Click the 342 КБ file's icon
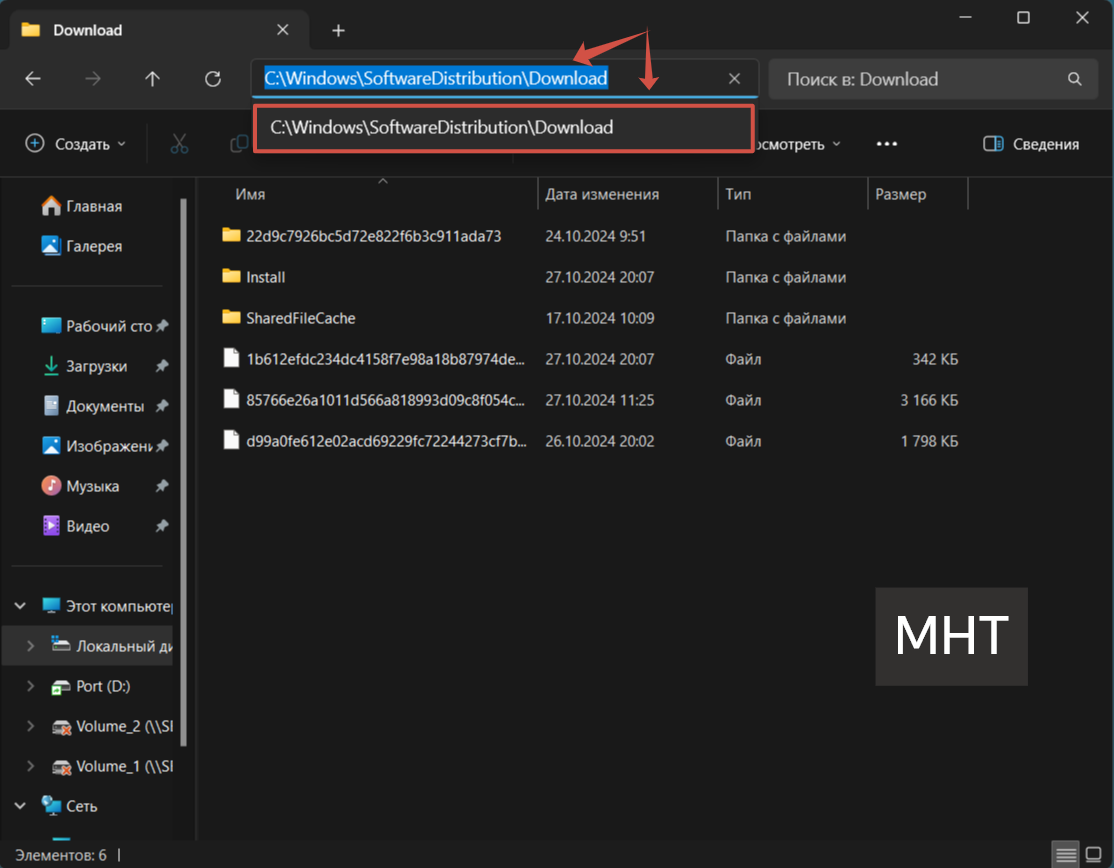Image resolution: width=1114 pixels, height=868 pixels. tap(231, 358)
